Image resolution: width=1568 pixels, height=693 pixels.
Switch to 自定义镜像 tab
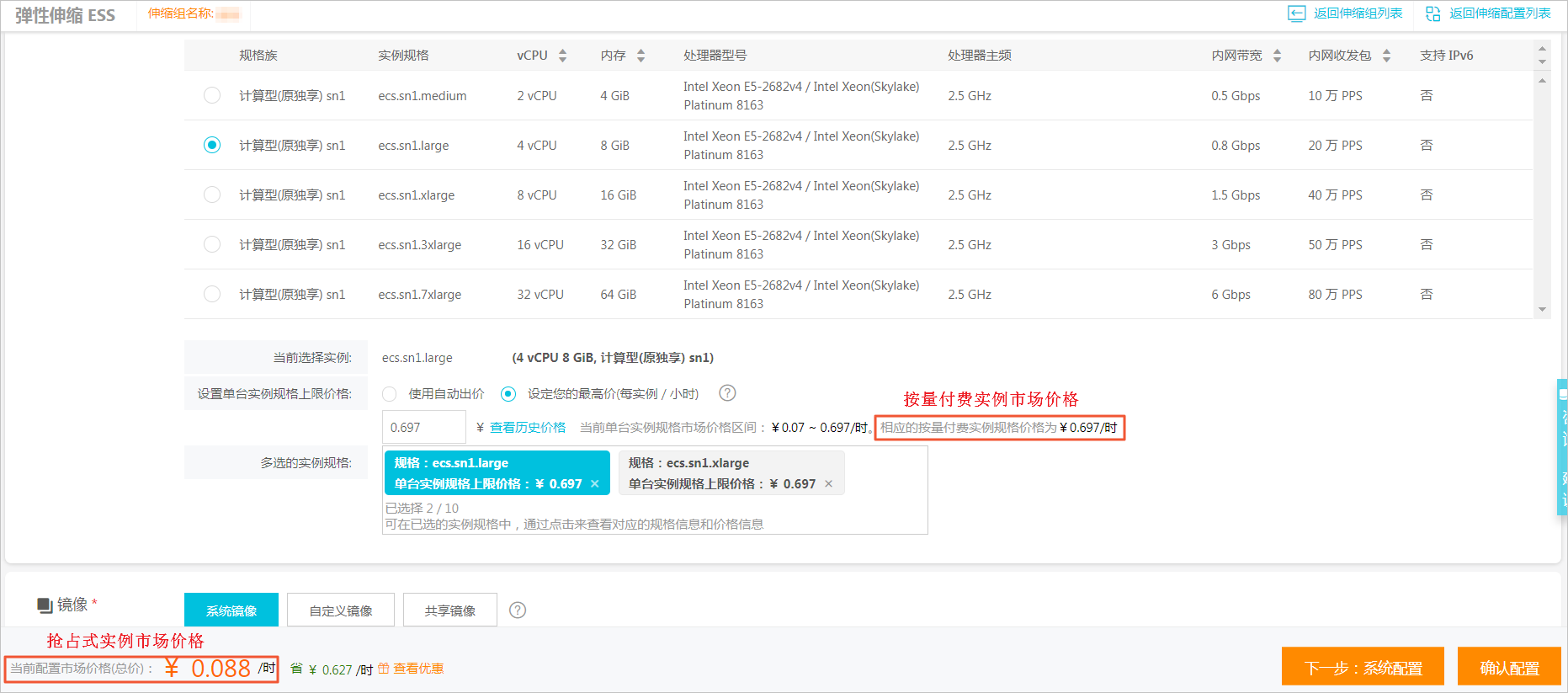tap(341, 610)
